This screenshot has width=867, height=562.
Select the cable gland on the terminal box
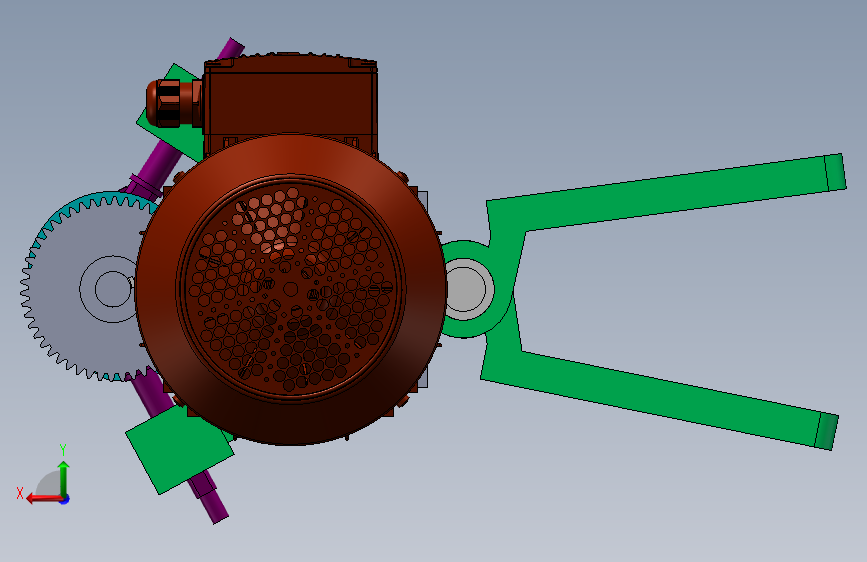[173, 103]
